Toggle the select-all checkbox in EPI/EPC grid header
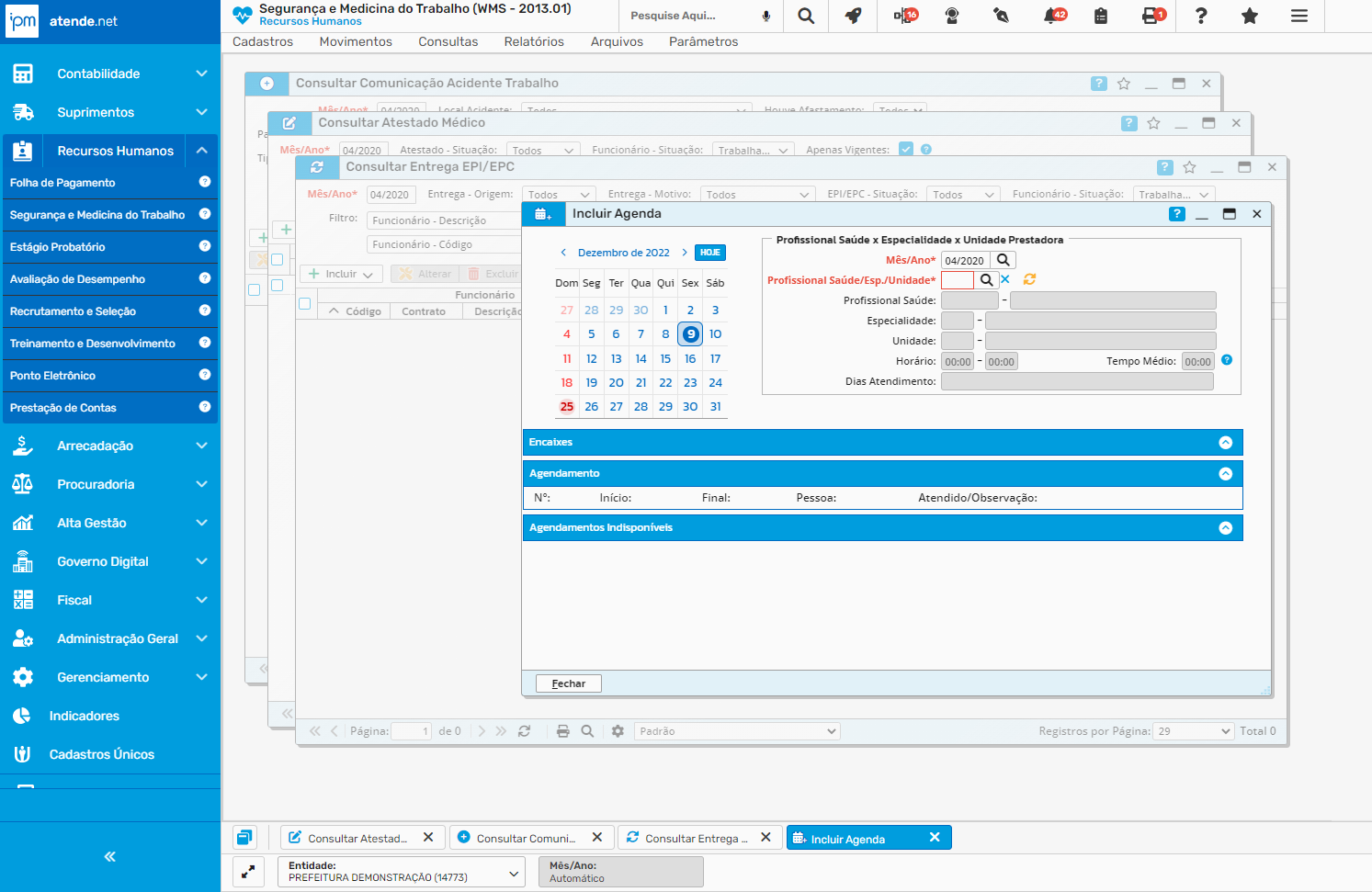Viewport: 1372px width, 892px height. (305, 303)
